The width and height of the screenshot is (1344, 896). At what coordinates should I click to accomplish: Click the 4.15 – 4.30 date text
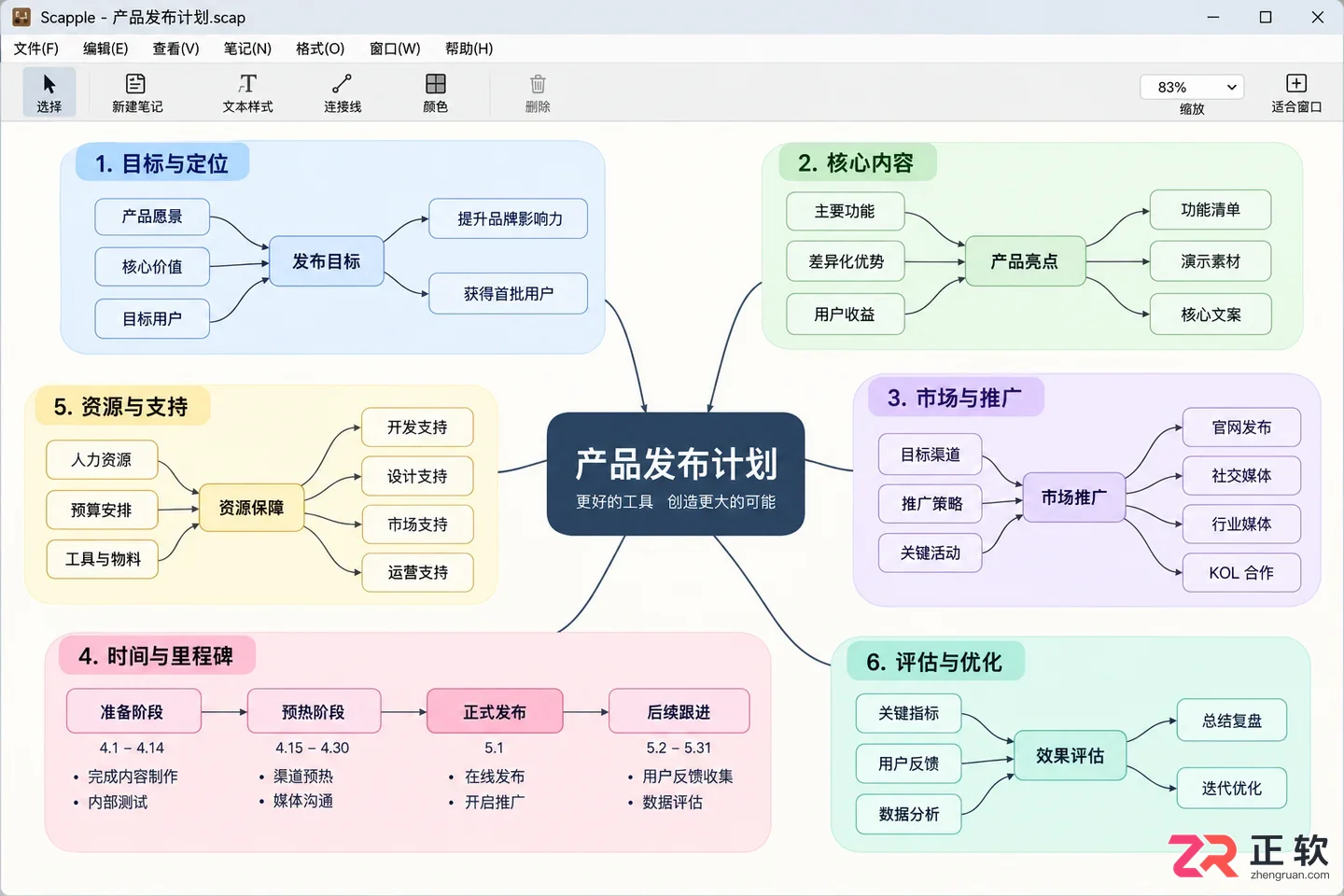[312, 748]
